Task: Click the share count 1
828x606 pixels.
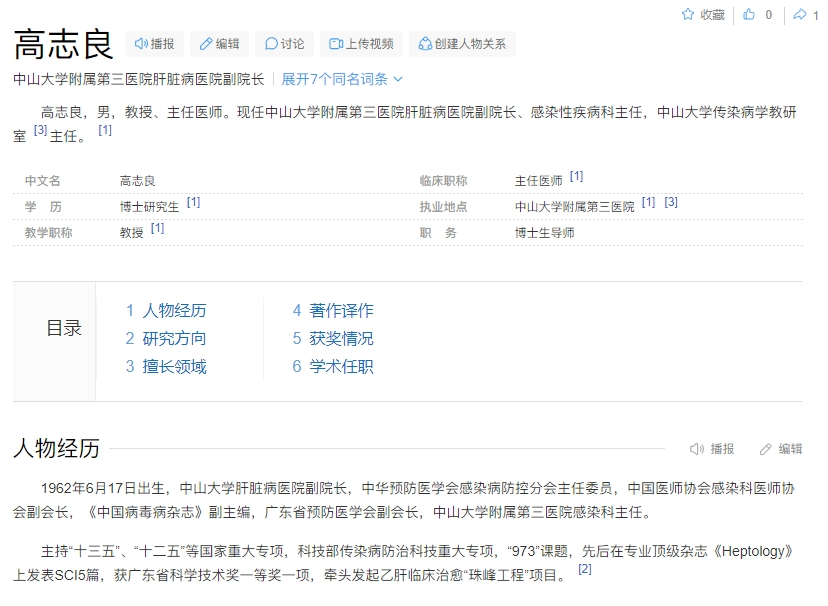Action: click(816, 15)
